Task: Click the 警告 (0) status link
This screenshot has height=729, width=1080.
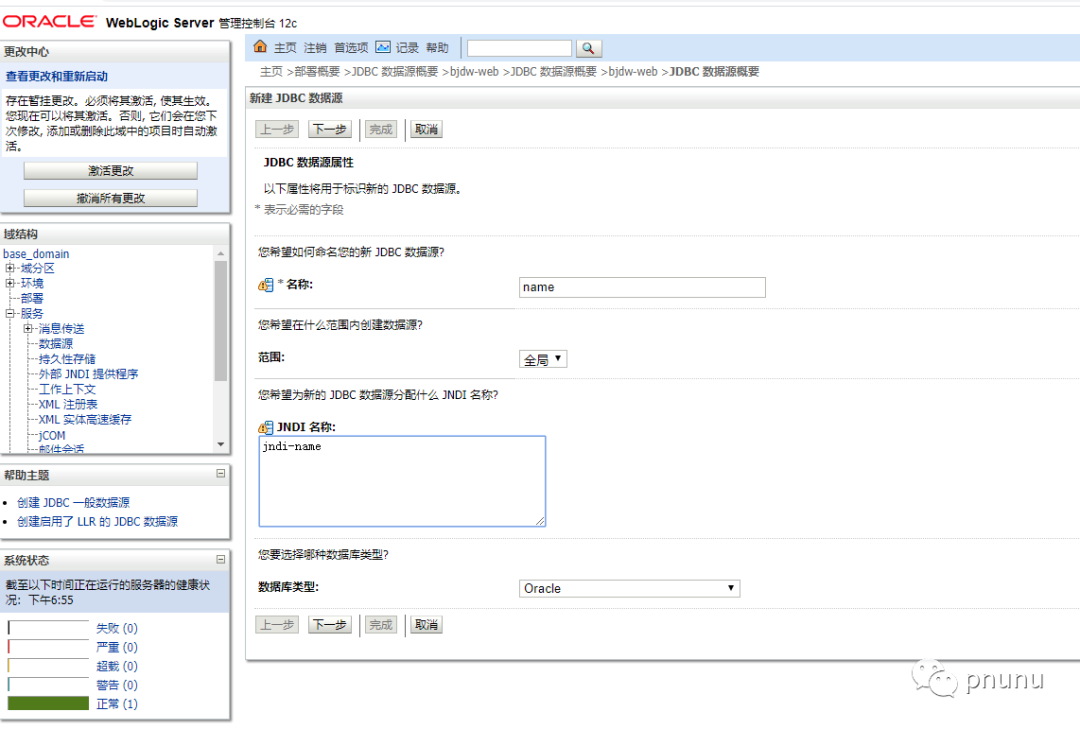Action: pyautogui.click(x=117, y=685)
